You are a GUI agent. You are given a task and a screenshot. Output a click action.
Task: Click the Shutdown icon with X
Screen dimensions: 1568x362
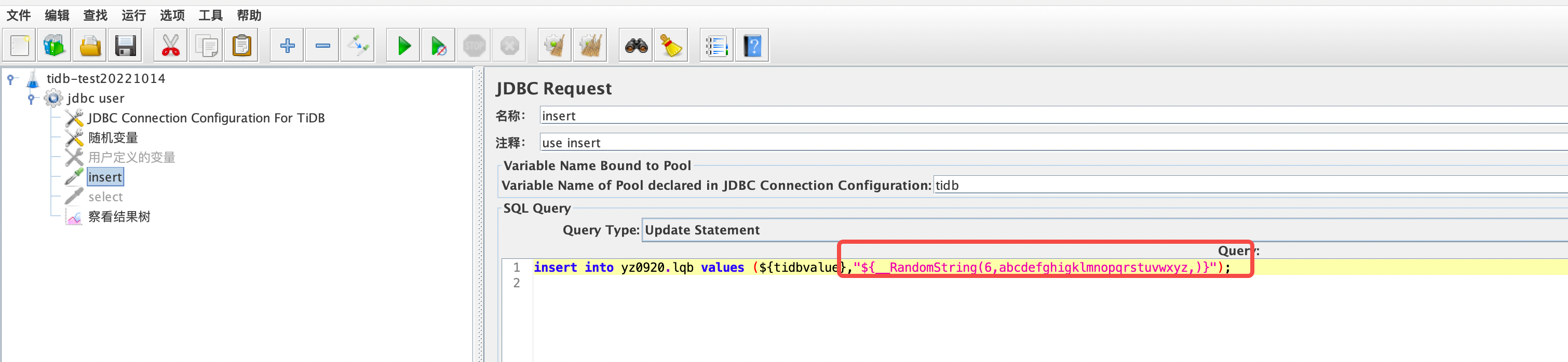tap(509, 45)
